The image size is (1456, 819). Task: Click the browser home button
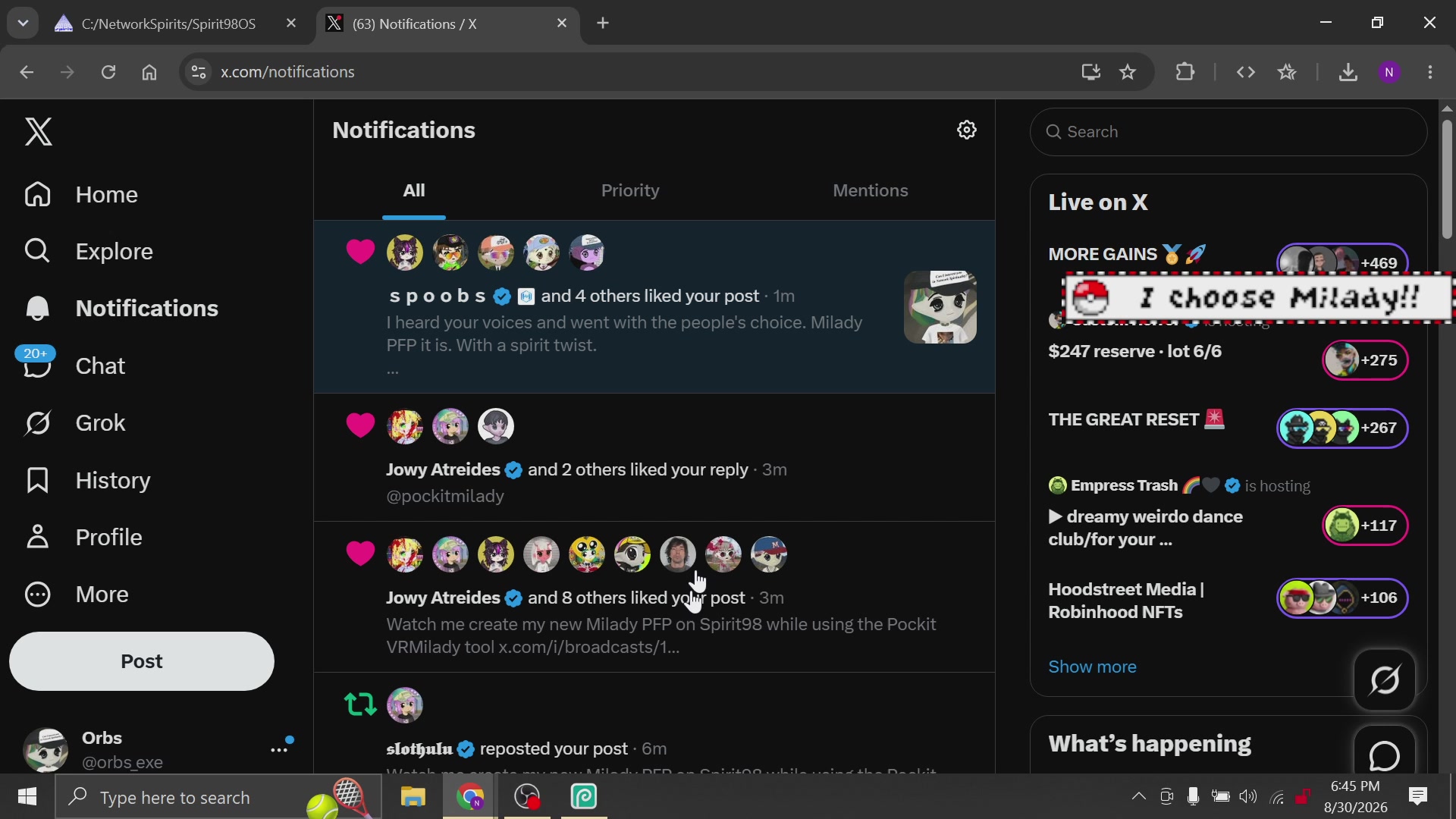149,72
